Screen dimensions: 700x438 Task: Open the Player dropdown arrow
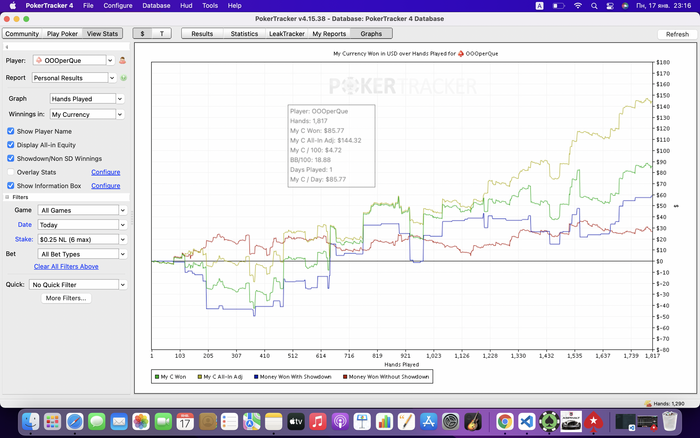coord(110,60)
